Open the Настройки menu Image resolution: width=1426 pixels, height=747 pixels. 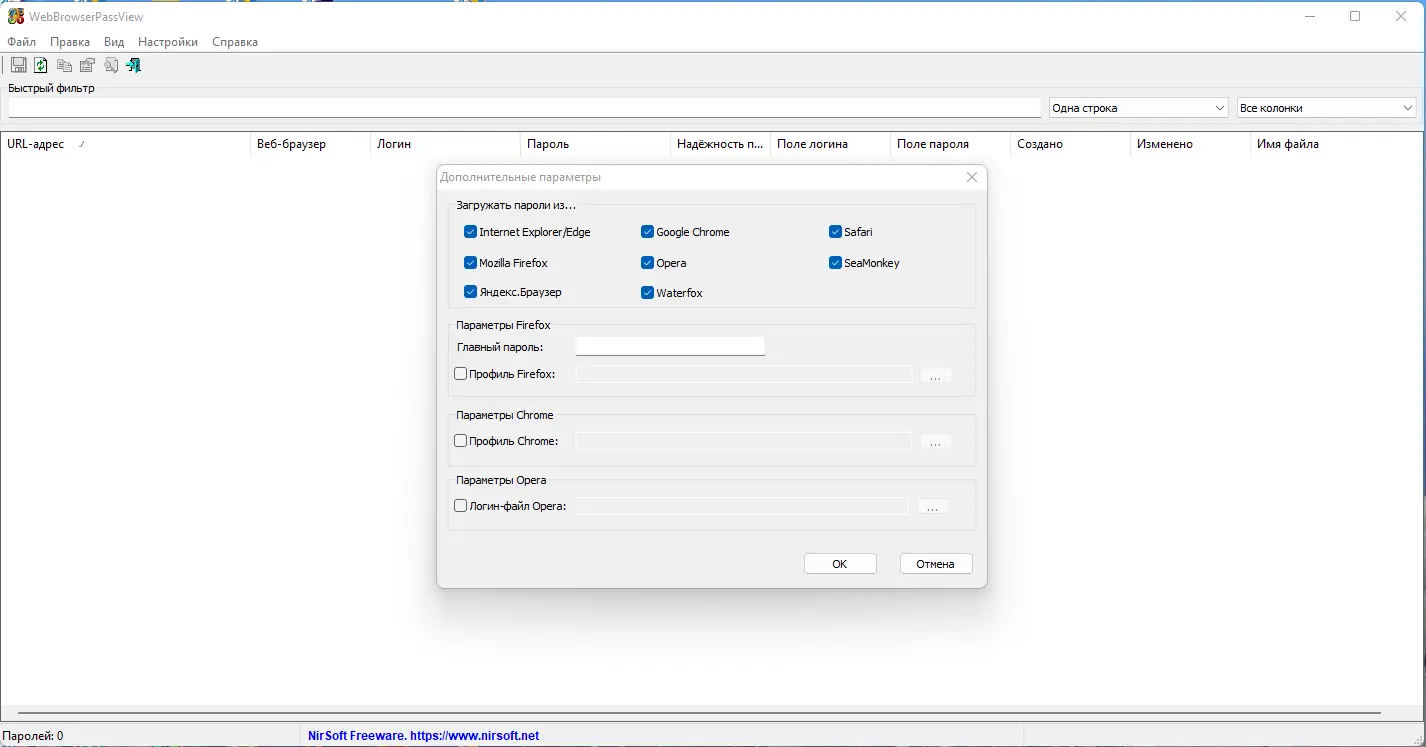168,42
